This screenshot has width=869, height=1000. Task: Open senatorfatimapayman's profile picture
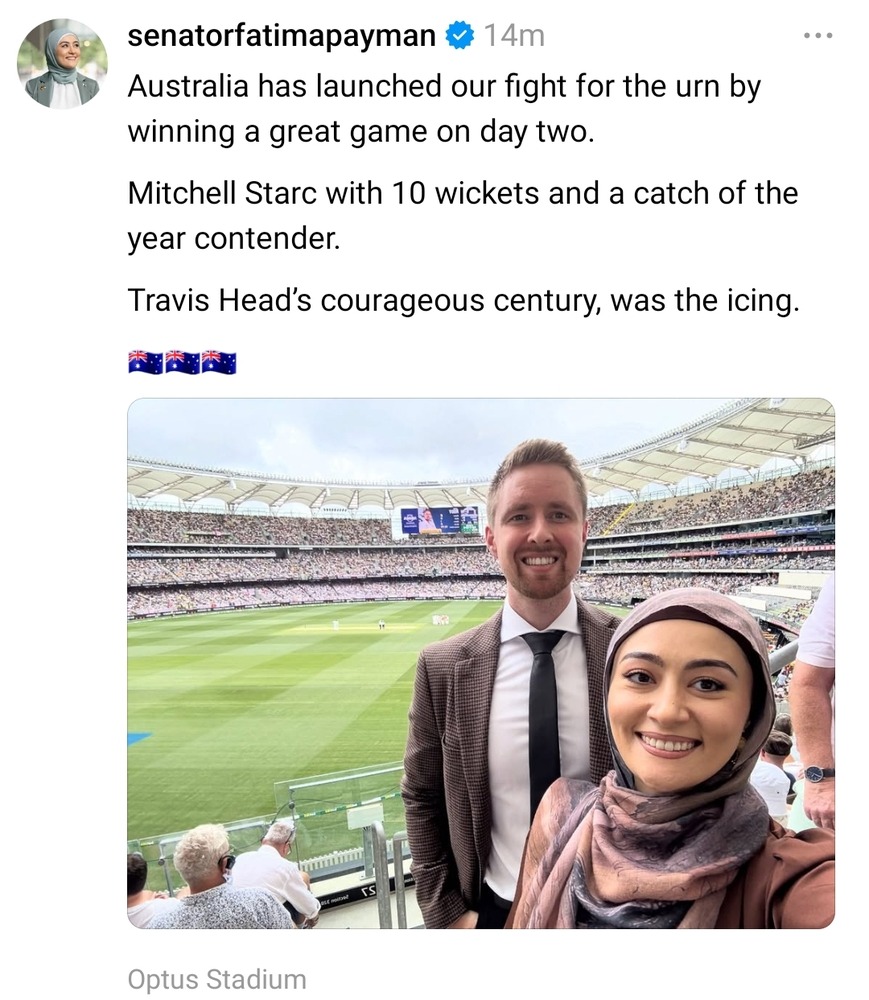coord(62,63)
